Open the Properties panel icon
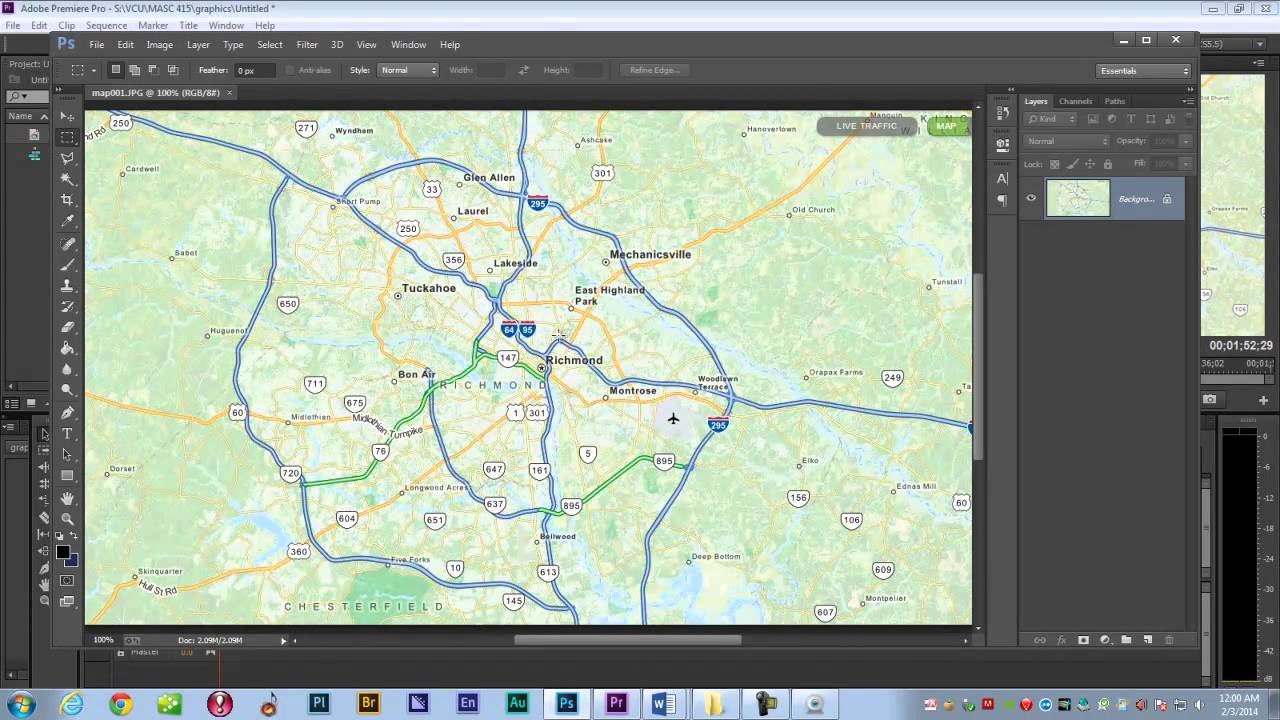This screenshot has height=720, width=1280. (x=1002, y=144)
